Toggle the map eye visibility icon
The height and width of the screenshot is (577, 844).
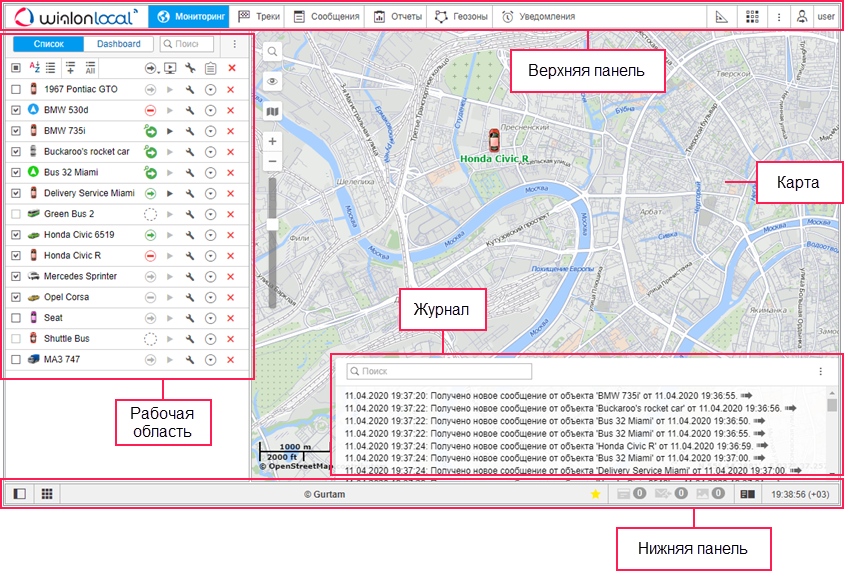[272, 81]
